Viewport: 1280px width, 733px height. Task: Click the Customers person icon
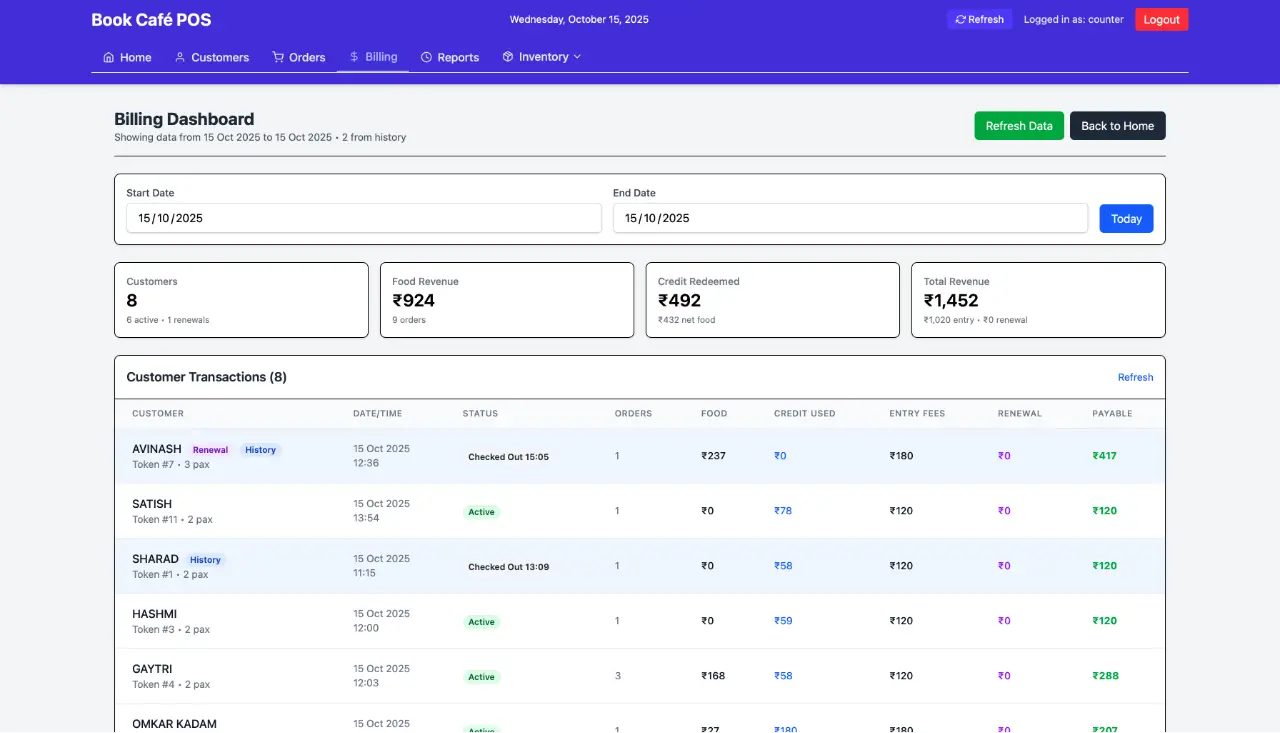pos(180,58)
